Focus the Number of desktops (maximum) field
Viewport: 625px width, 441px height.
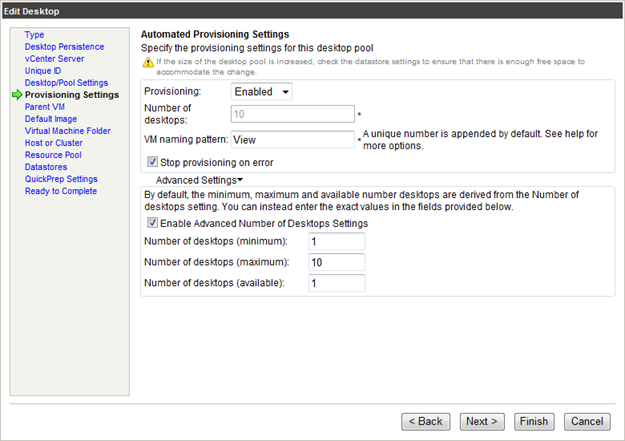pos(336,262)
